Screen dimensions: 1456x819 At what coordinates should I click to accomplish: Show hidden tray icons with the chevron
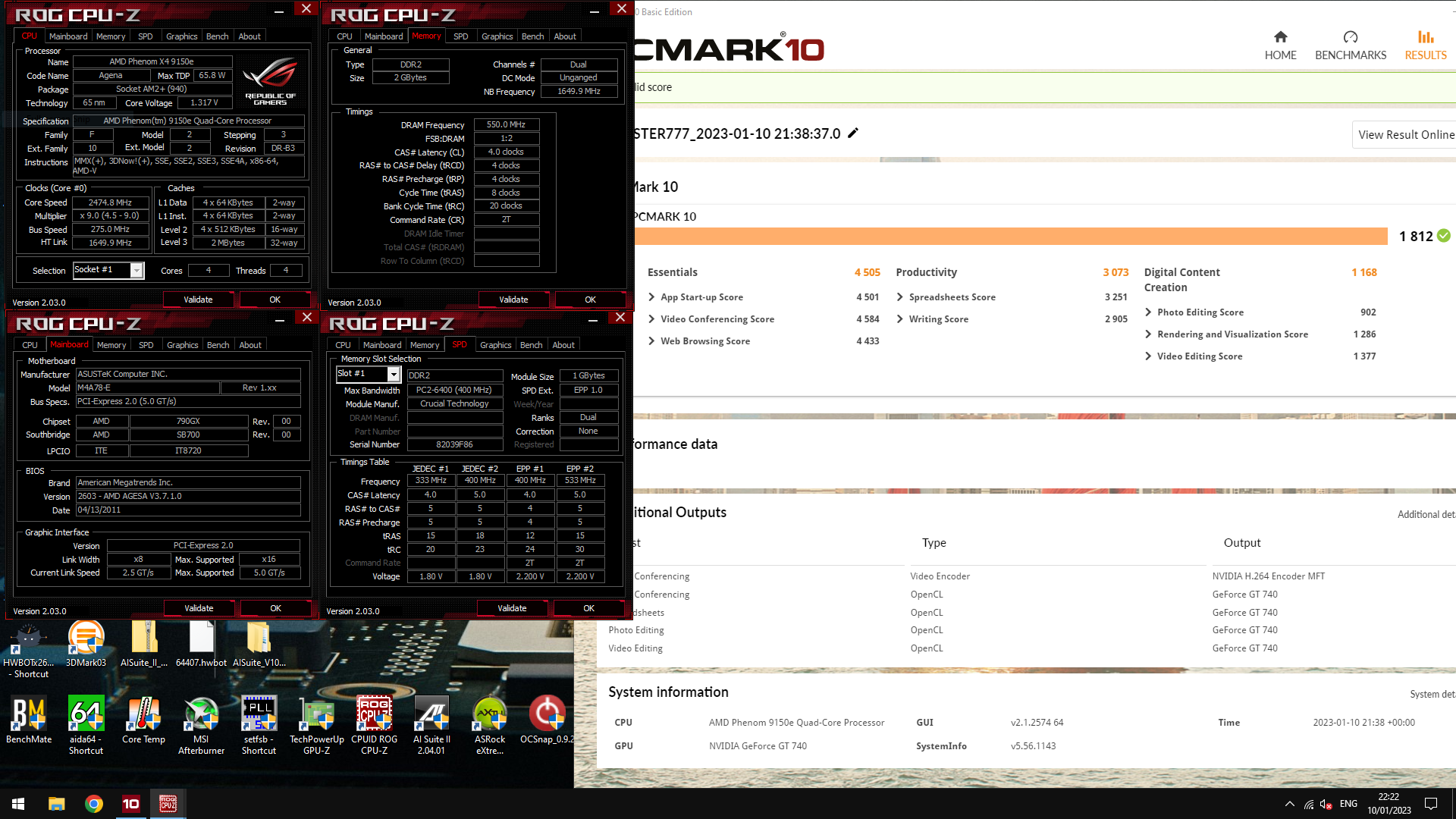coord(1289,804)
